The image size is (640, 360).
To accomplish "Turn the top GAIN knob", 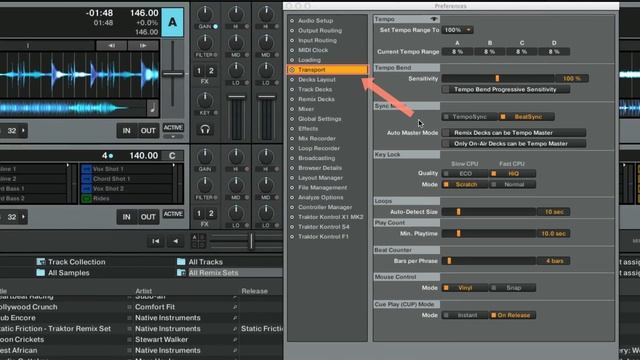I will point(205,14).
